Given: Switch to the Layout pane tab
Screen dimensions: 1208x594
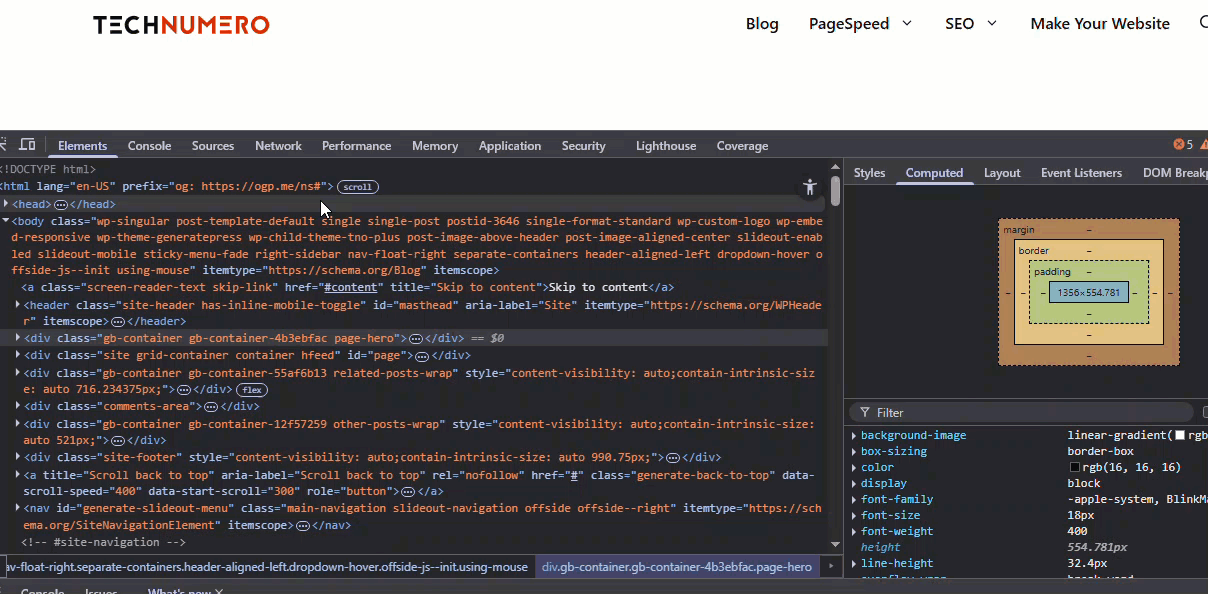Looking at the screenshot, I should [1002, 173].
